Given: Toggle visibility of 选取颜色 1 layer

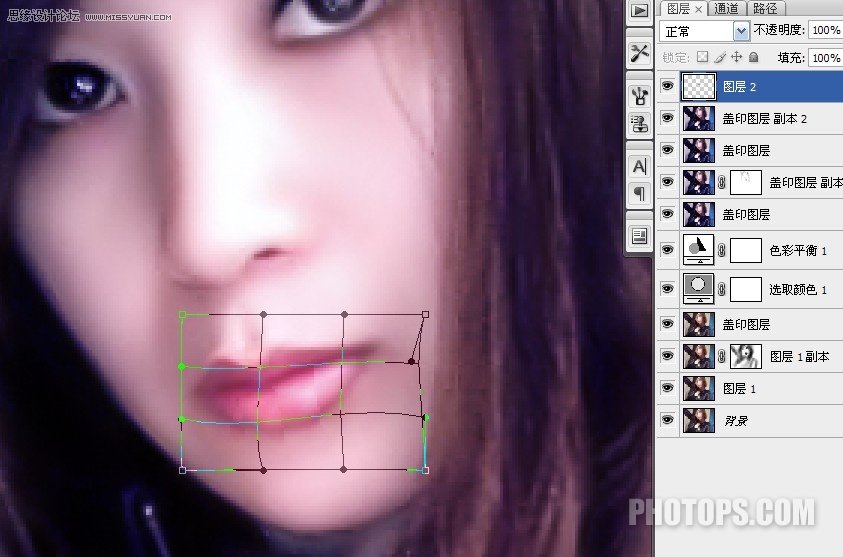Looking at the screenshot, I should 668,289.
